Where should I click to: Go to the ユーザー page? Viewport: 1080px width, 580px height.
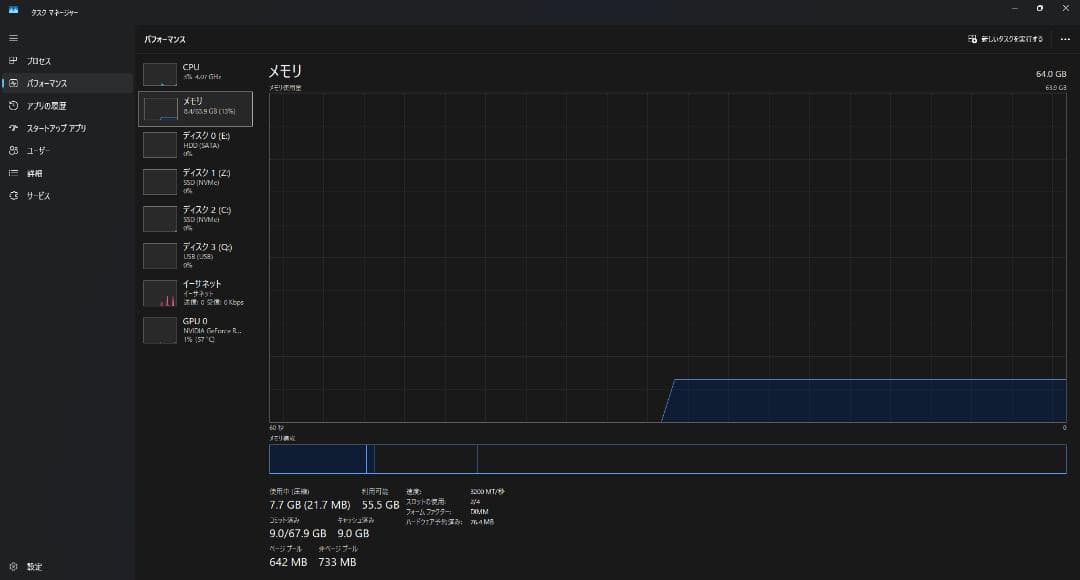67,150
